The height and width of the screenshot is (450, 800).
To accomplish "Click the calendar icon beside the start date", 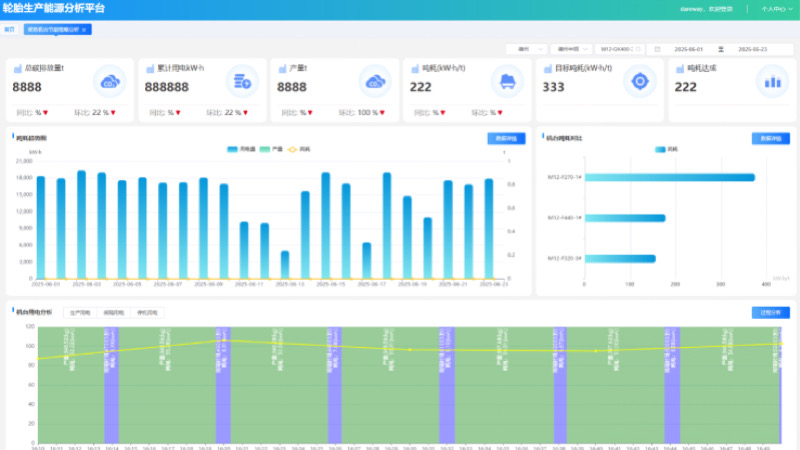I will [x=658, y=48].
